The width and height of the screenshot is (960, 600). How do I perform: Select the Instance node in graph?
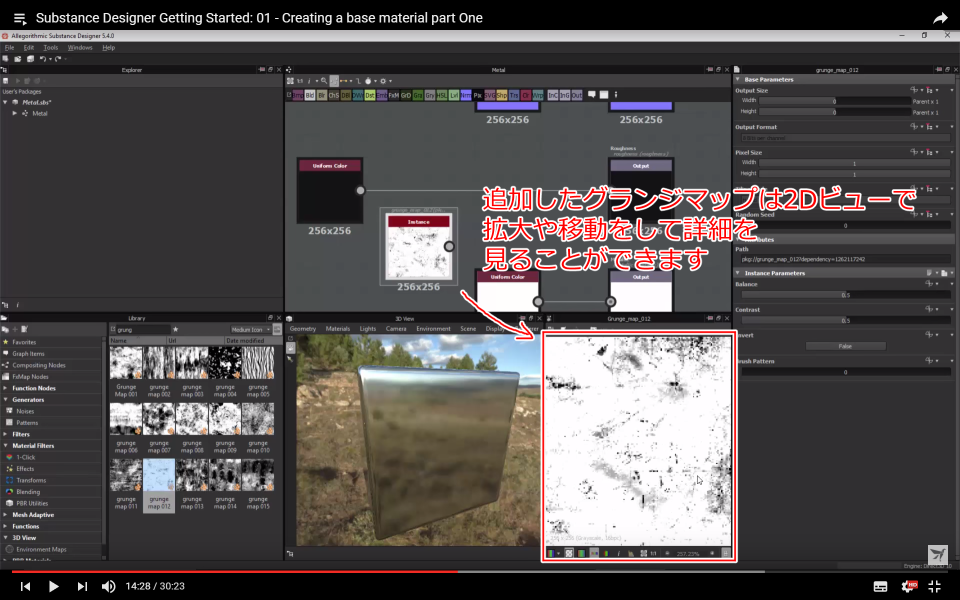tap(419, 247)
